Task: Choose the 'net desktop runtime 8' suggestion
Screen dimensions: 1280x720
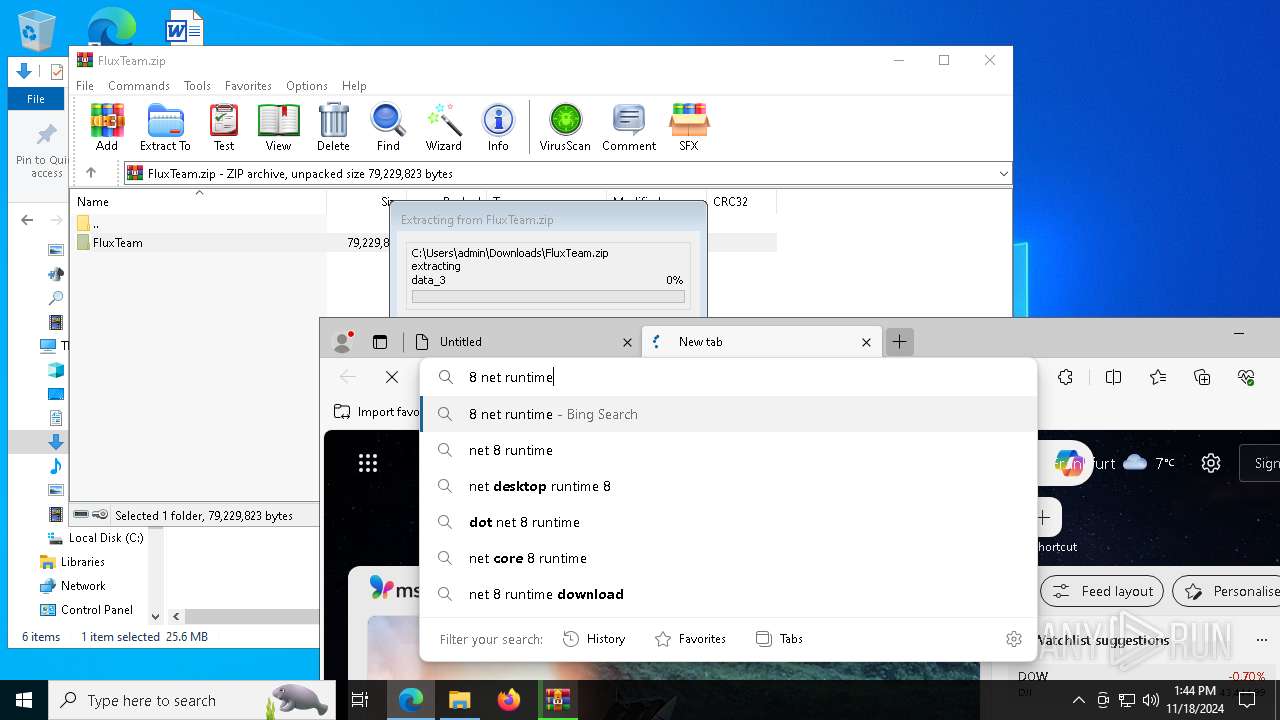Action: 729,486
